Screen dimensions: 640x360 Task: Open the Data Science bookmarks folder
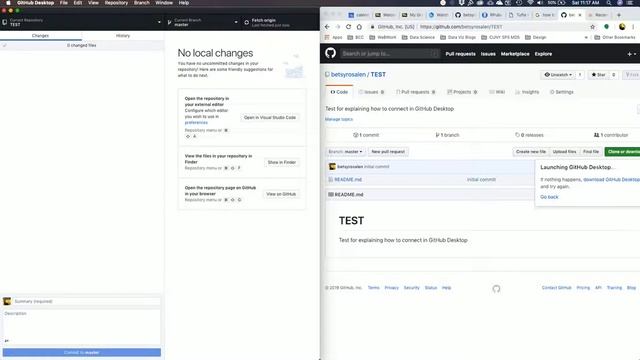click(418, 37)
